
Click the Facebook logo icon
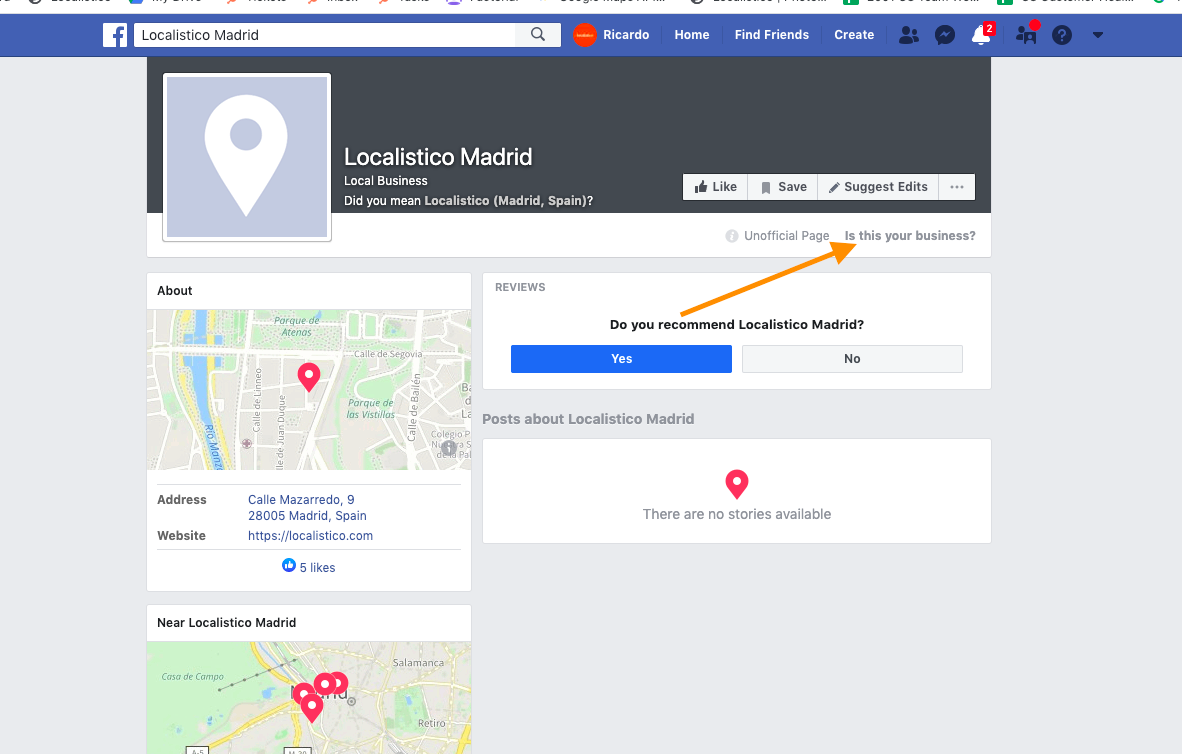point(115,35)
